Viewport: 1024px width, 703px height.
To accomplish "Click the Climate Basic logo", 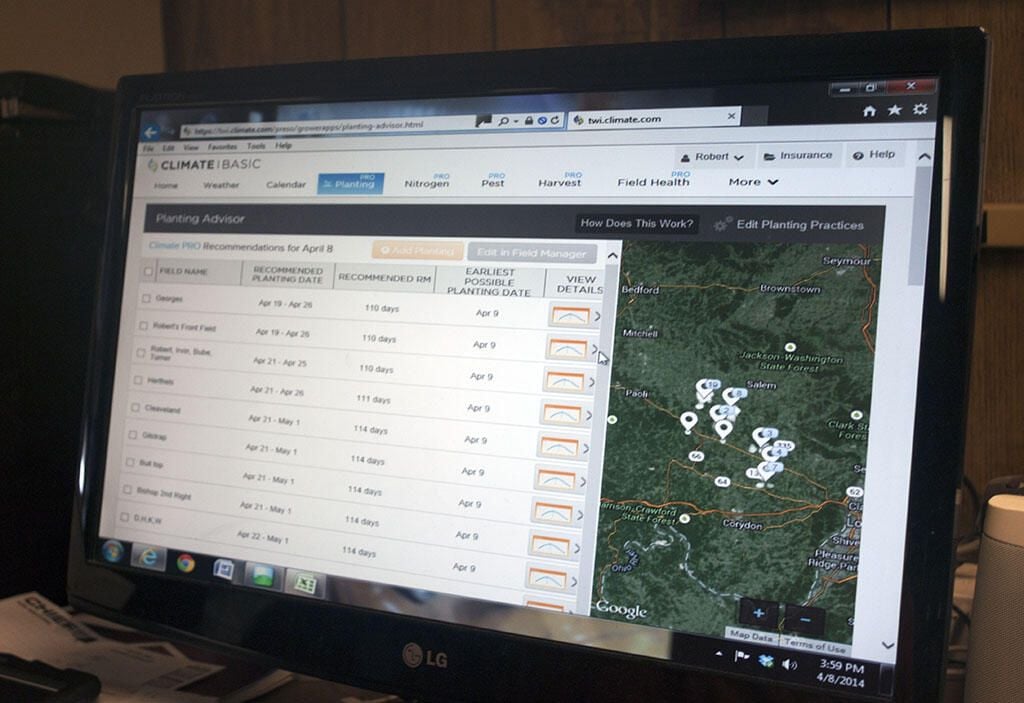I will 204,165.
